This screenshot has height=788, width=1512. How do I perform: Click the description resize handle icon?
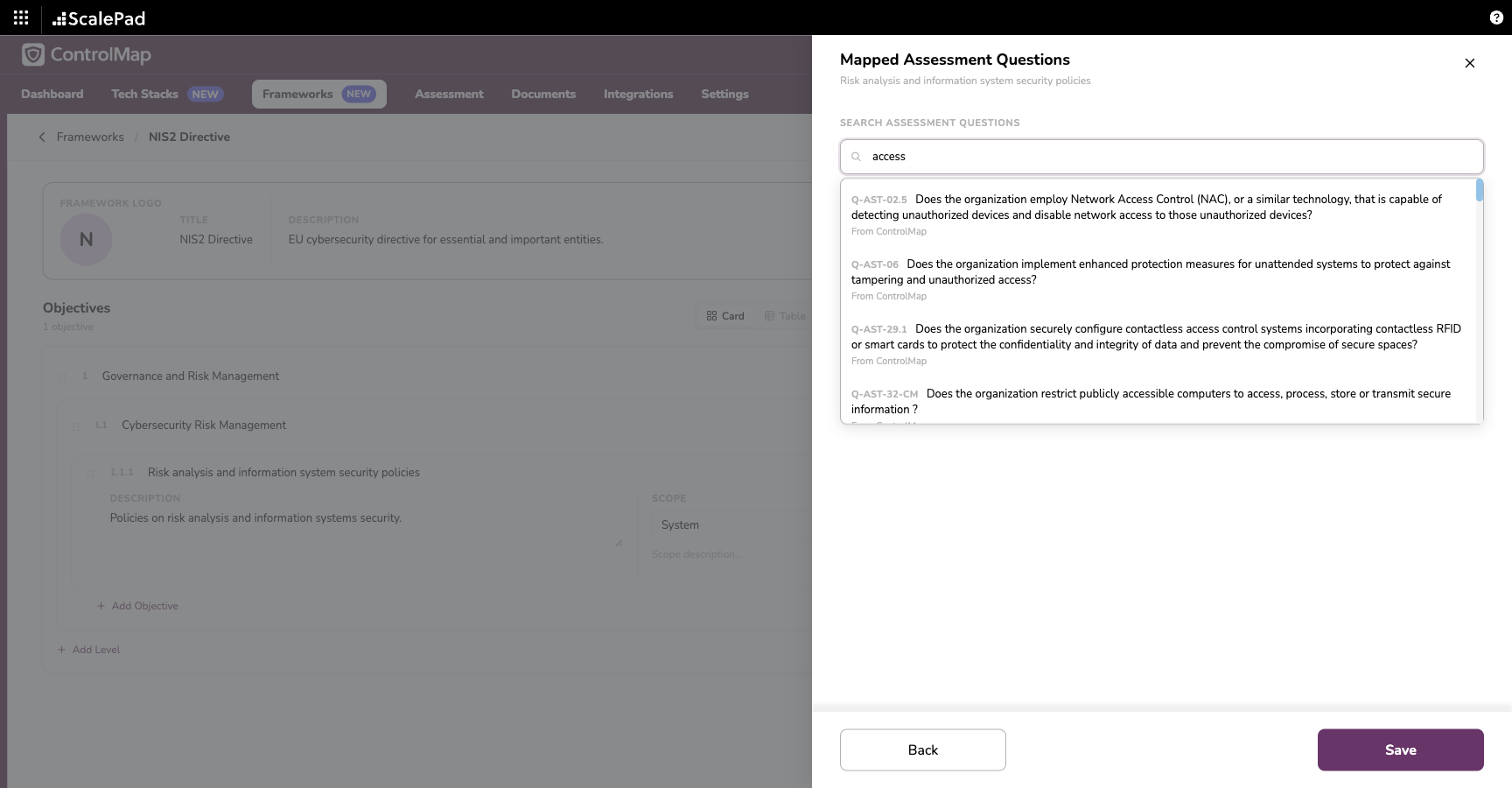point(619,544)
